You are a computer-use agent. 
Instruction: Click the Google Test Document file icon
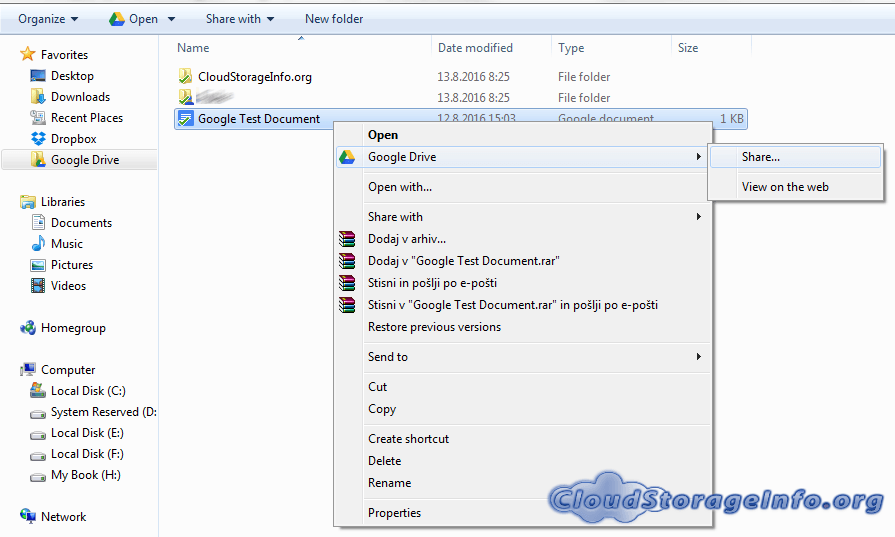click(x=186, y=118)
